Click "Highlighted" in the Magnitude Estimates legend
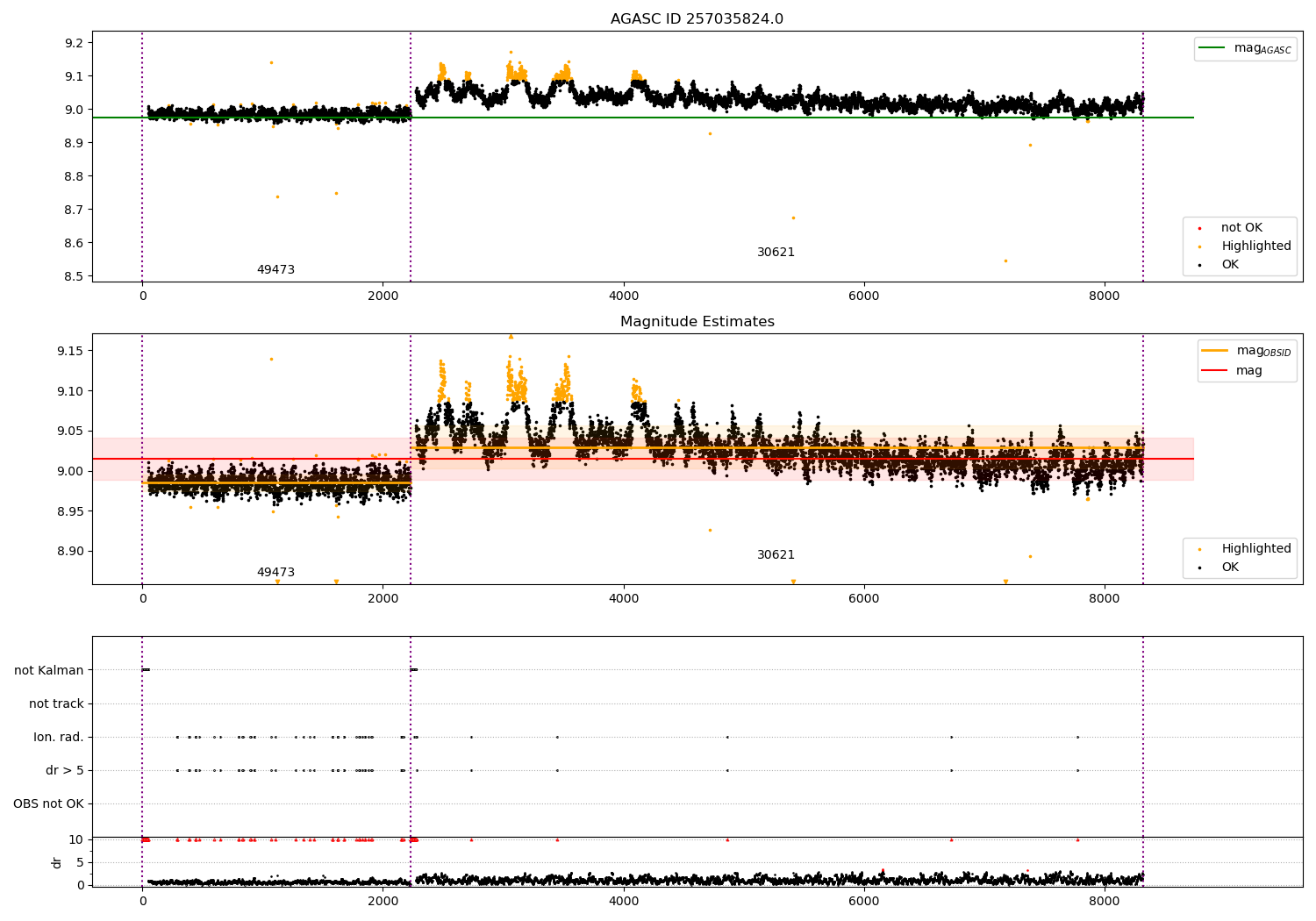Viewport: 1316px width, 921px height. pos(1246,549)
